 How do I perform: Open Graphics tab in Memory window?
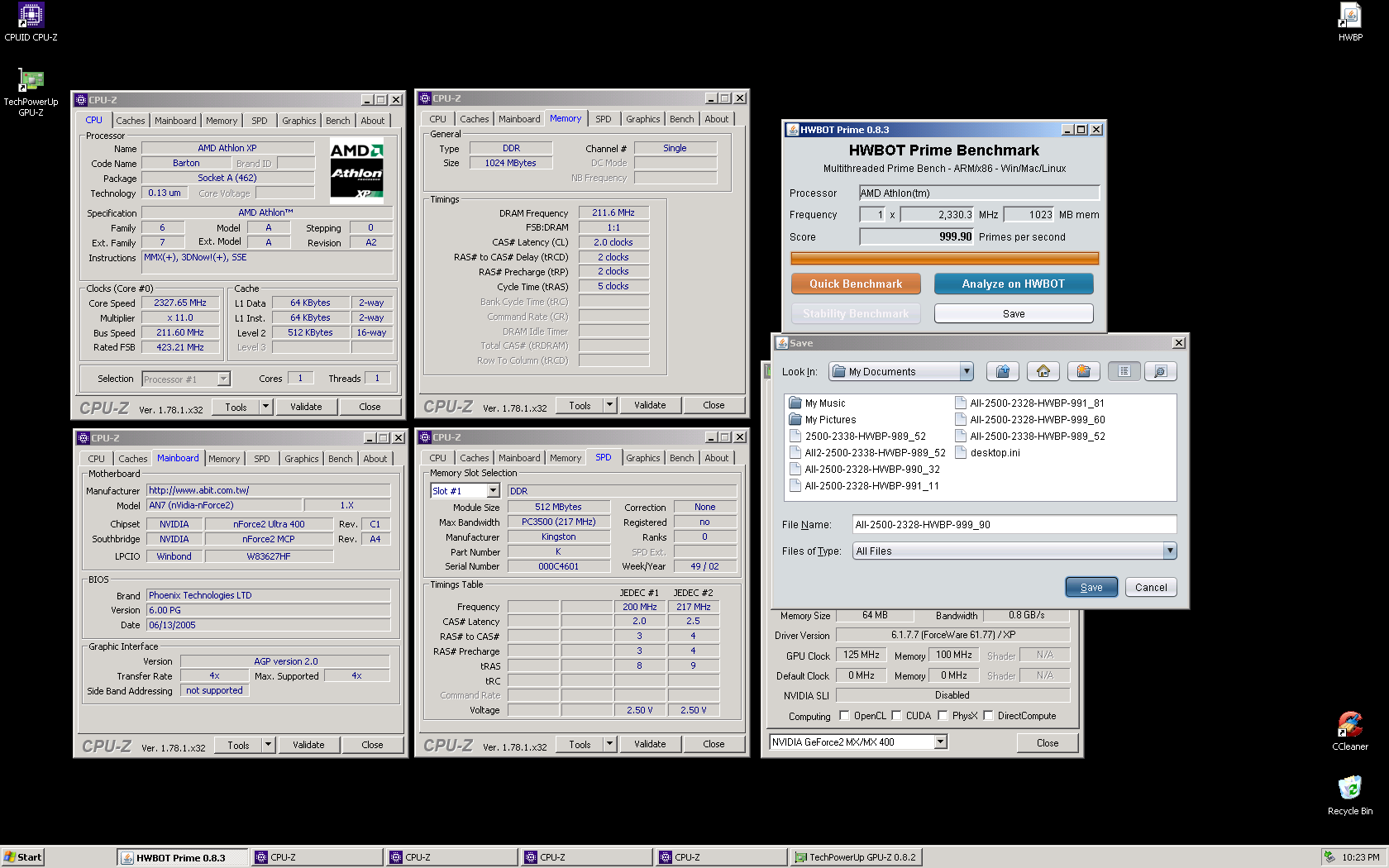point(642,119)
